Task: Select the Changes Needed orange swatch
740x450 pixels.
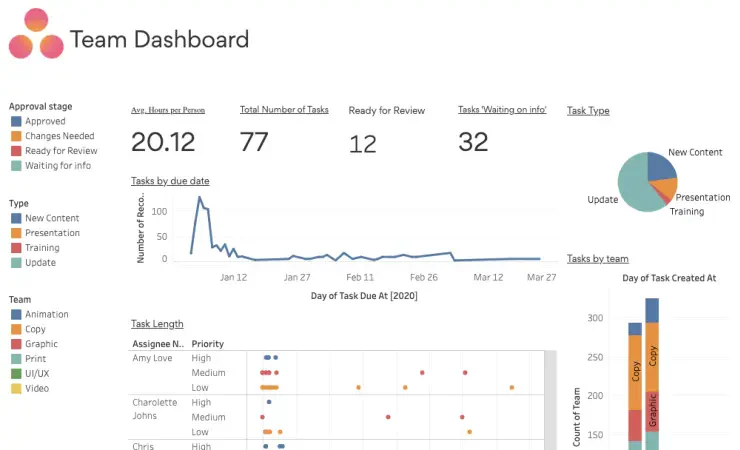Action: [x=16, y=136]
